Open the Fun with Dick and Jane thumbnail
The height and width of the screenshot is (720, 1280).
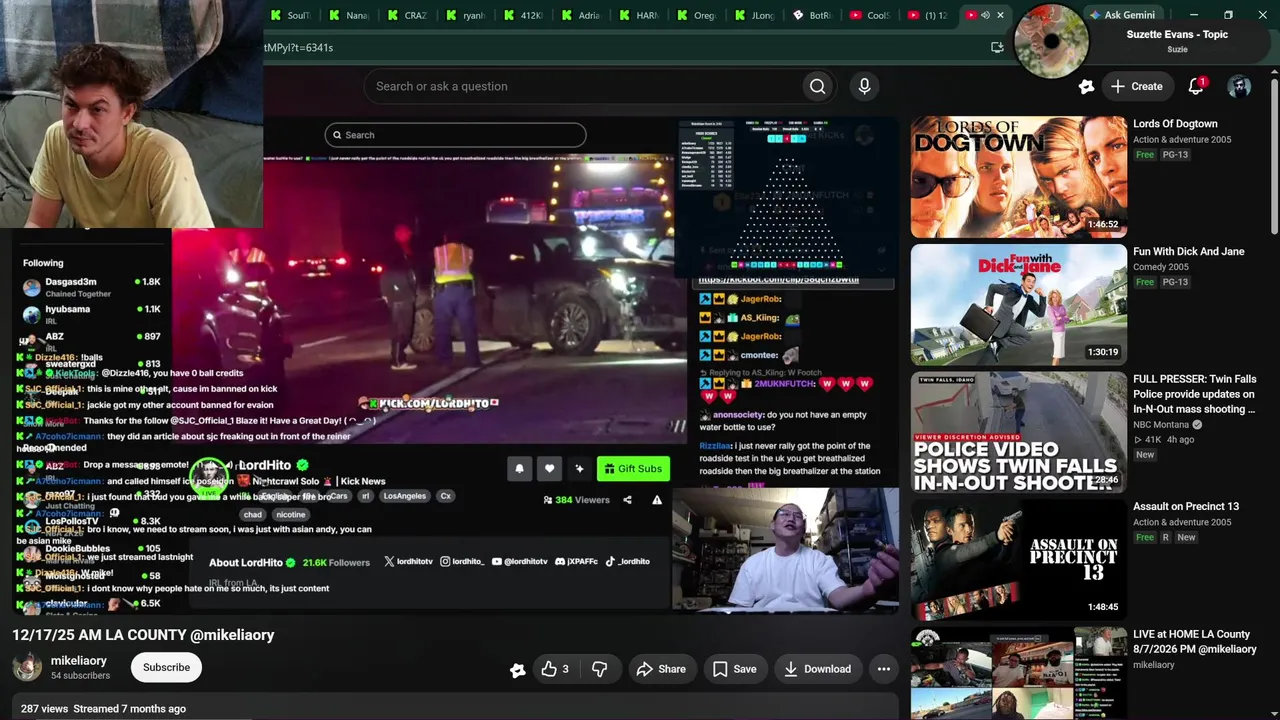coord(1018,305)
